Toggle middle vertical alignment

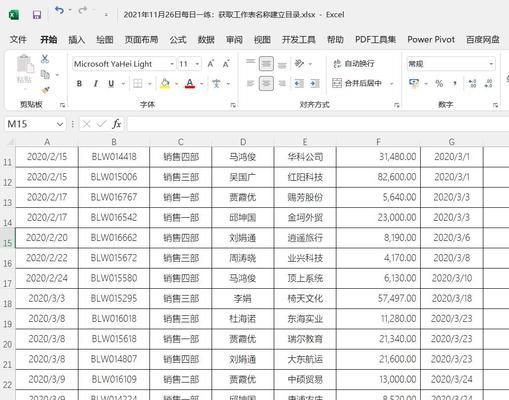(266, 64)
